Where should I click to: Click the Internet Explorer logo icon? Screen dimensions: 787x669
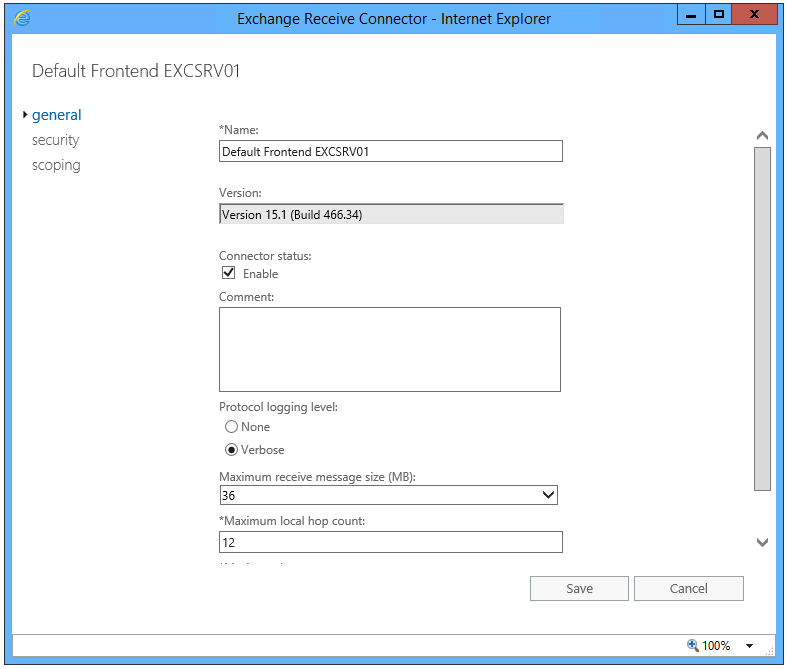pyautogui.click(x=22, y=19)
